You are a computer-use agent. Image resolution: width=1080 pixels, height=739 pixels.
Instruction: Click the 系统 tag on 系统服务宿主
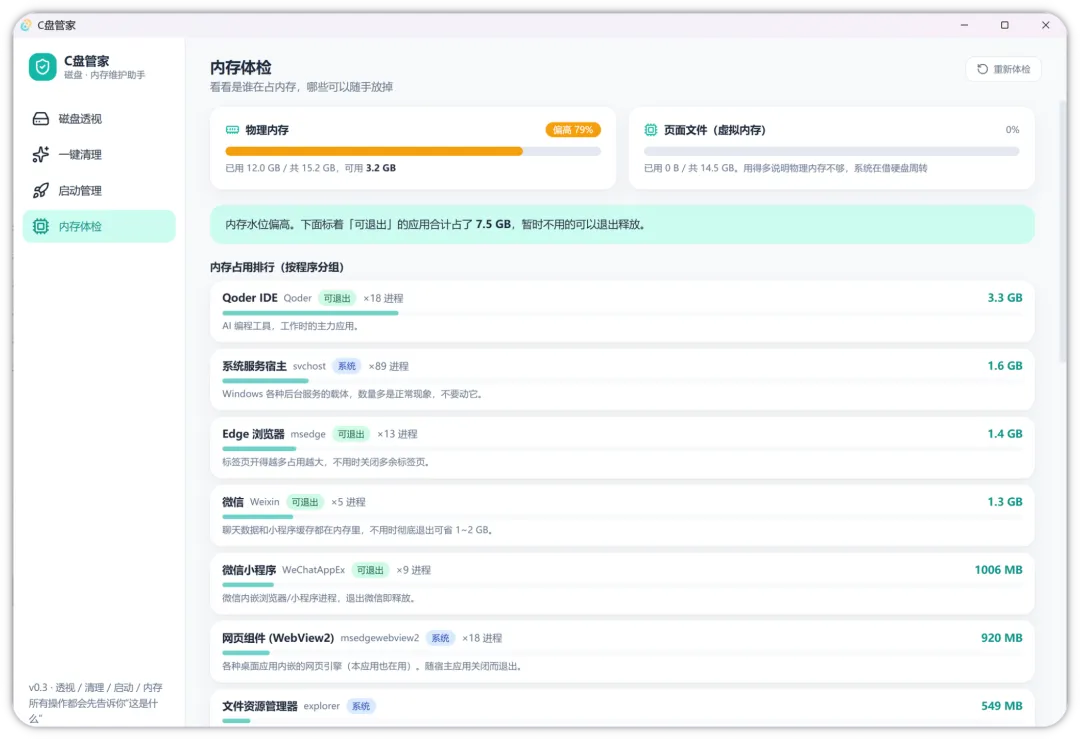point(346,366)
